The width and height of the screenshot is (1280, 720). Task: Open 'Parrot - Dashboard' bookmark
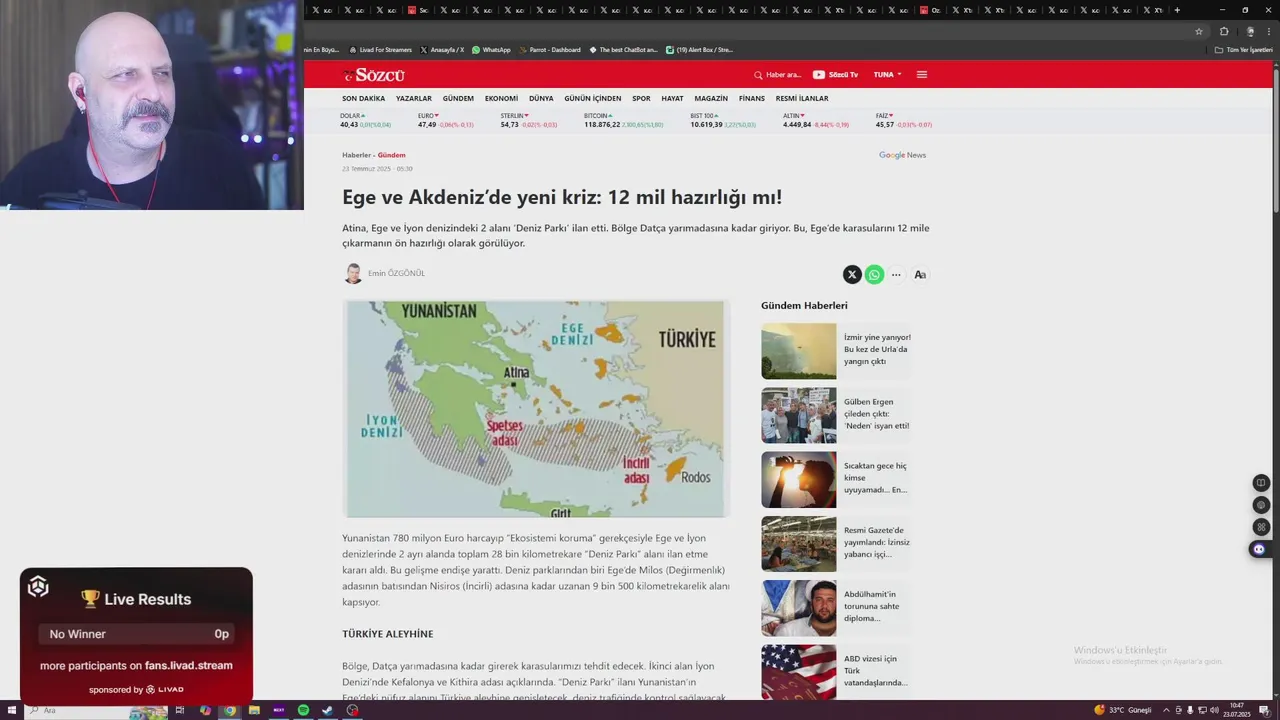(x=549, y=49)
